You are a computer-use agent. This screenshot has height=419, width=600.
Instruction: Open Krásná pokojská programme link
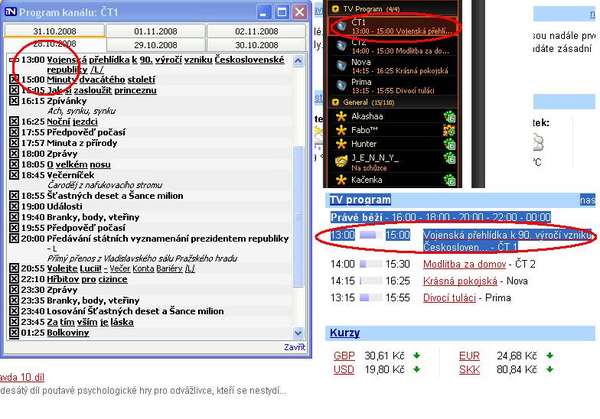point(460,281)
